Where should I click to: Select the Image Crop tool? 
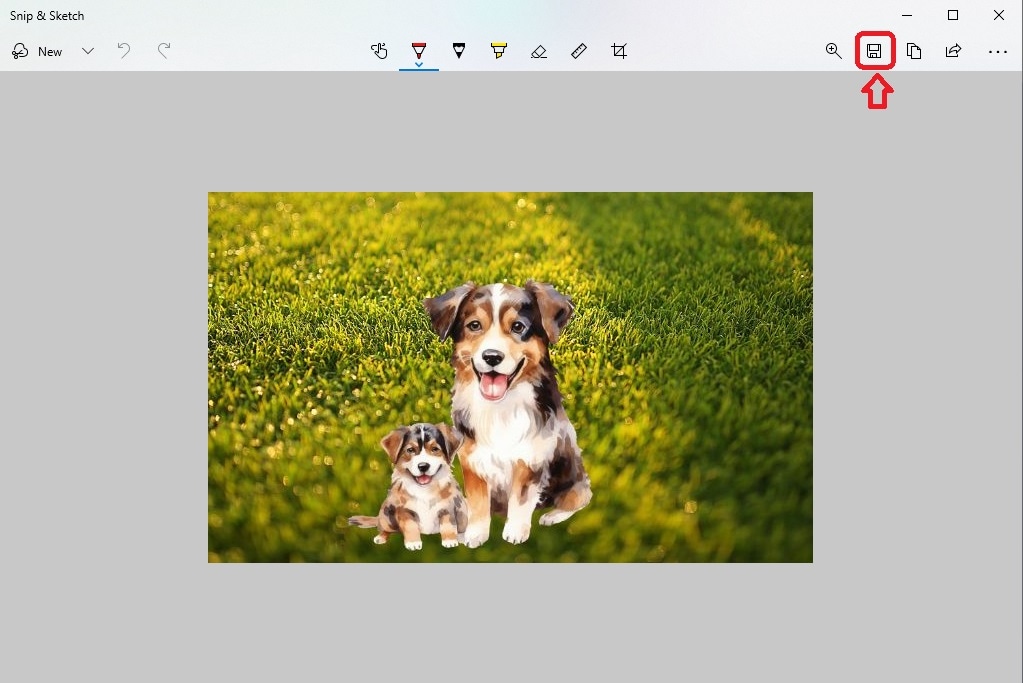pyautogui.click(x=619, y=50)
